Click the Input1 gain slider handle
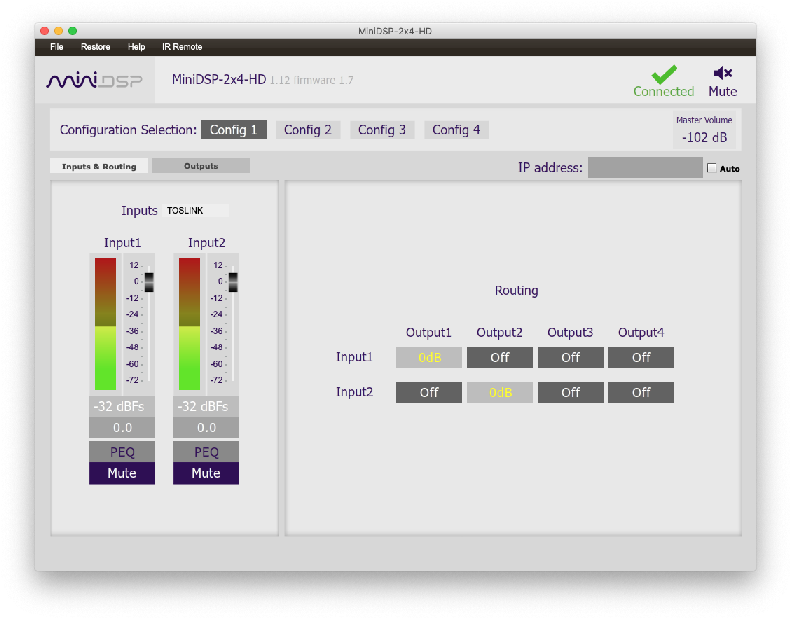This screenshot has width=790, height=618. 149,282
